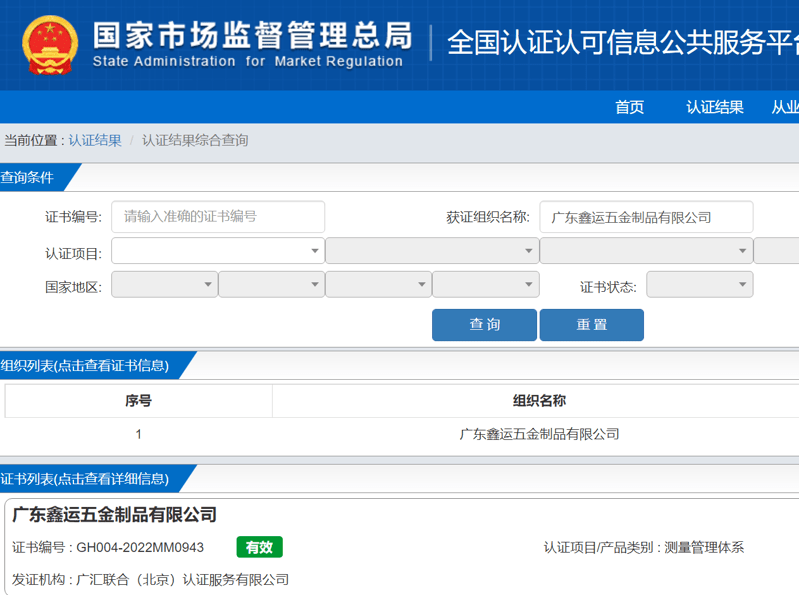Focus the 证书编号 input field
799x595 pixels.
(218, 217)
